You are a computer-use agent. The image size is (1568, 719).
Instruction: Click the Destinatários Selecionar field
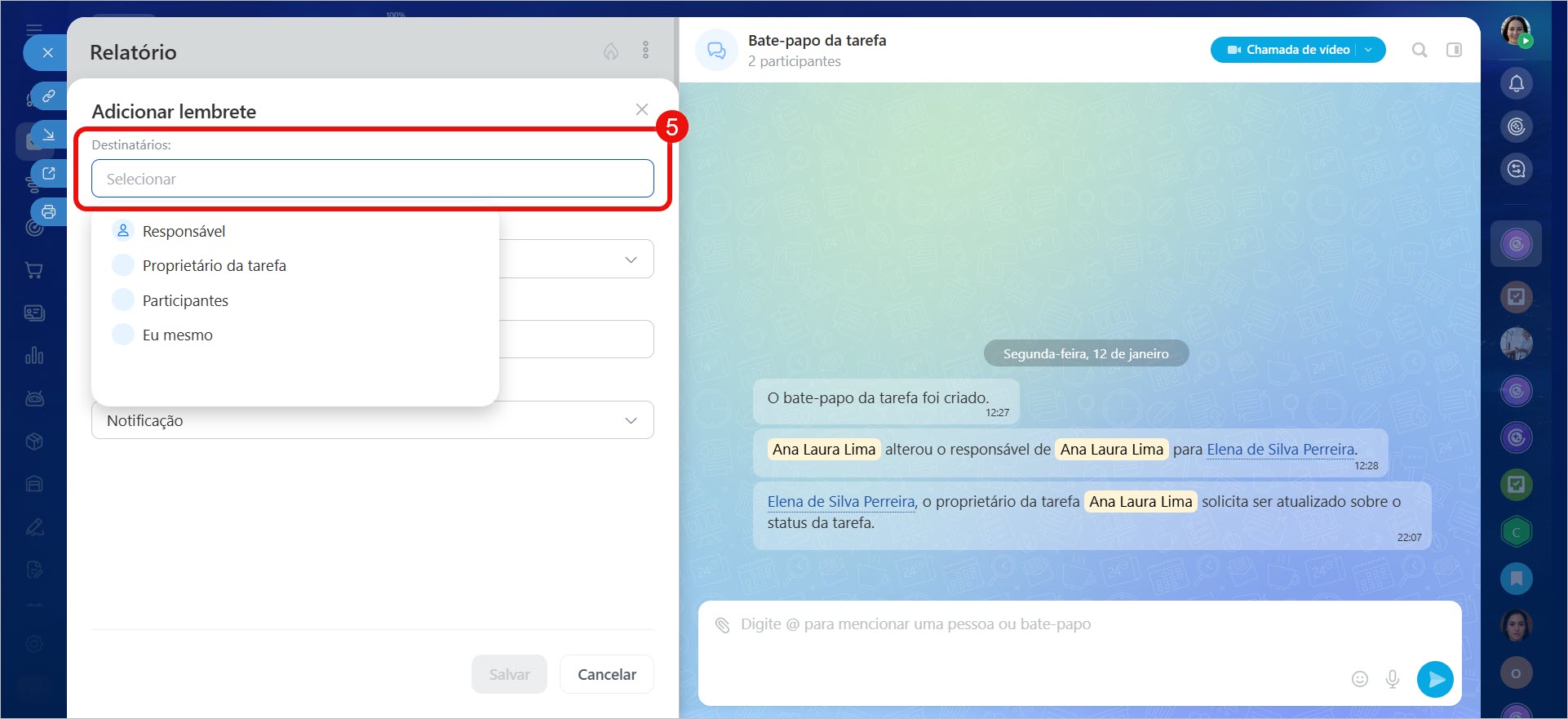coord(372,179)
